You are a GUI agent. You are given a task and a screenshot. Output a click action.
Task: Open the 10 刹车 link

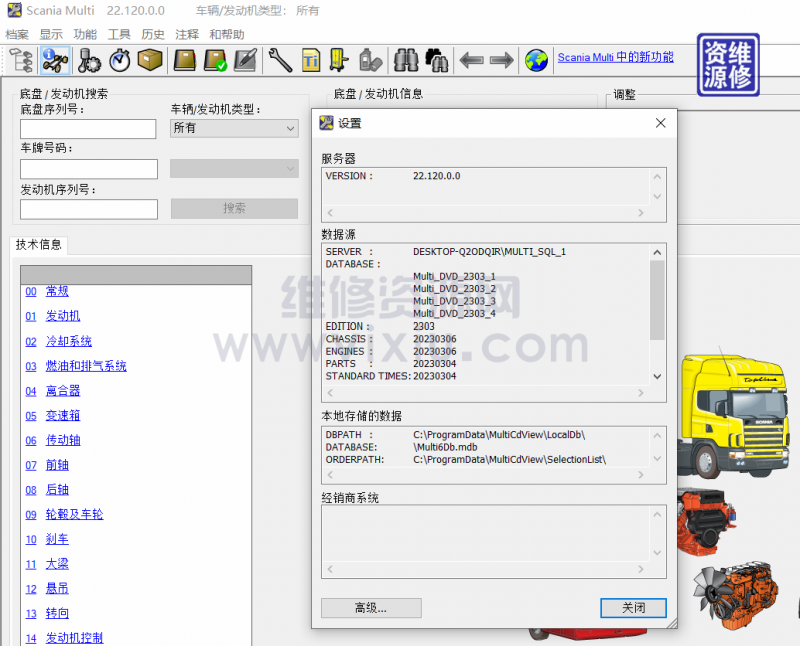point(47,539)
